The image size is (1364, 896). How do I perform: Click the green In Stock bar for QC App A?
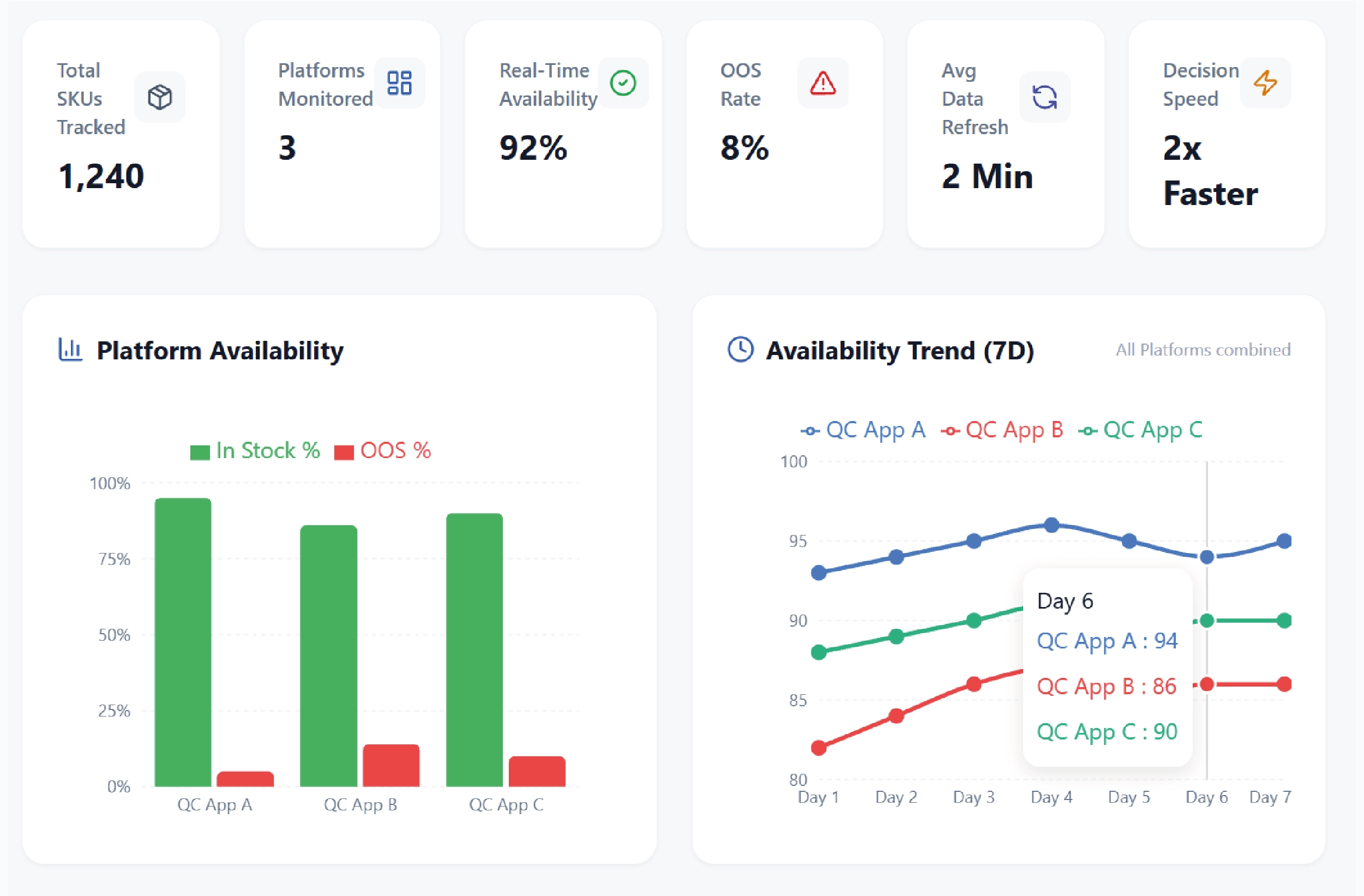183,642
